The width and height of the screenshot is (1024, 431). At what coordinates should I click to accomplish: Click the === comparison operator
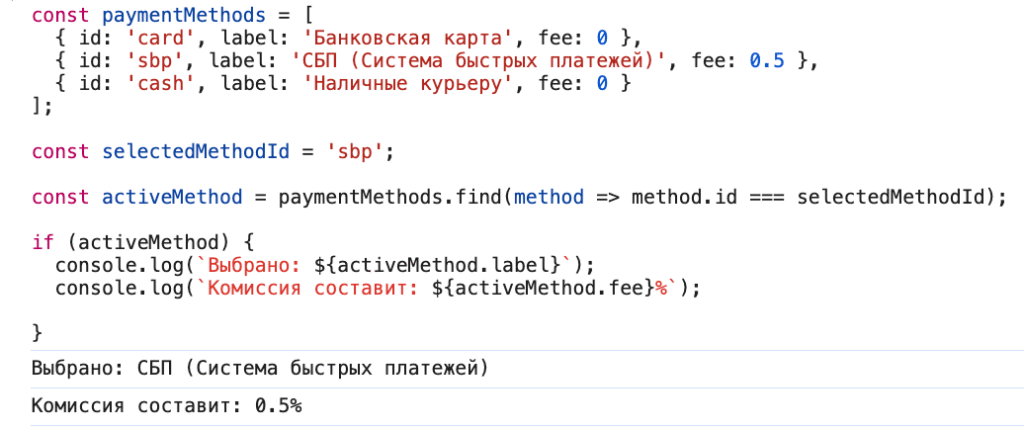(x=766, y=197)
